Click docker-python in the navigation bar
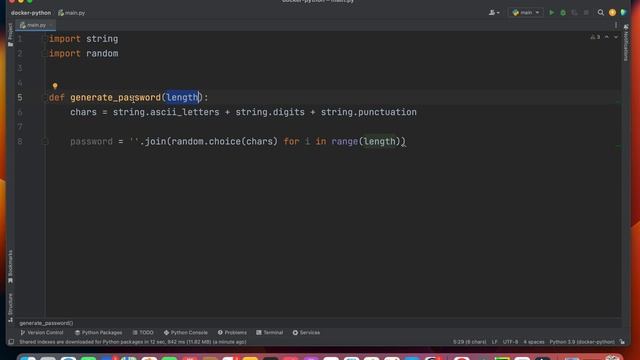This screenshot has height=360, width=640. coord(31,13)
